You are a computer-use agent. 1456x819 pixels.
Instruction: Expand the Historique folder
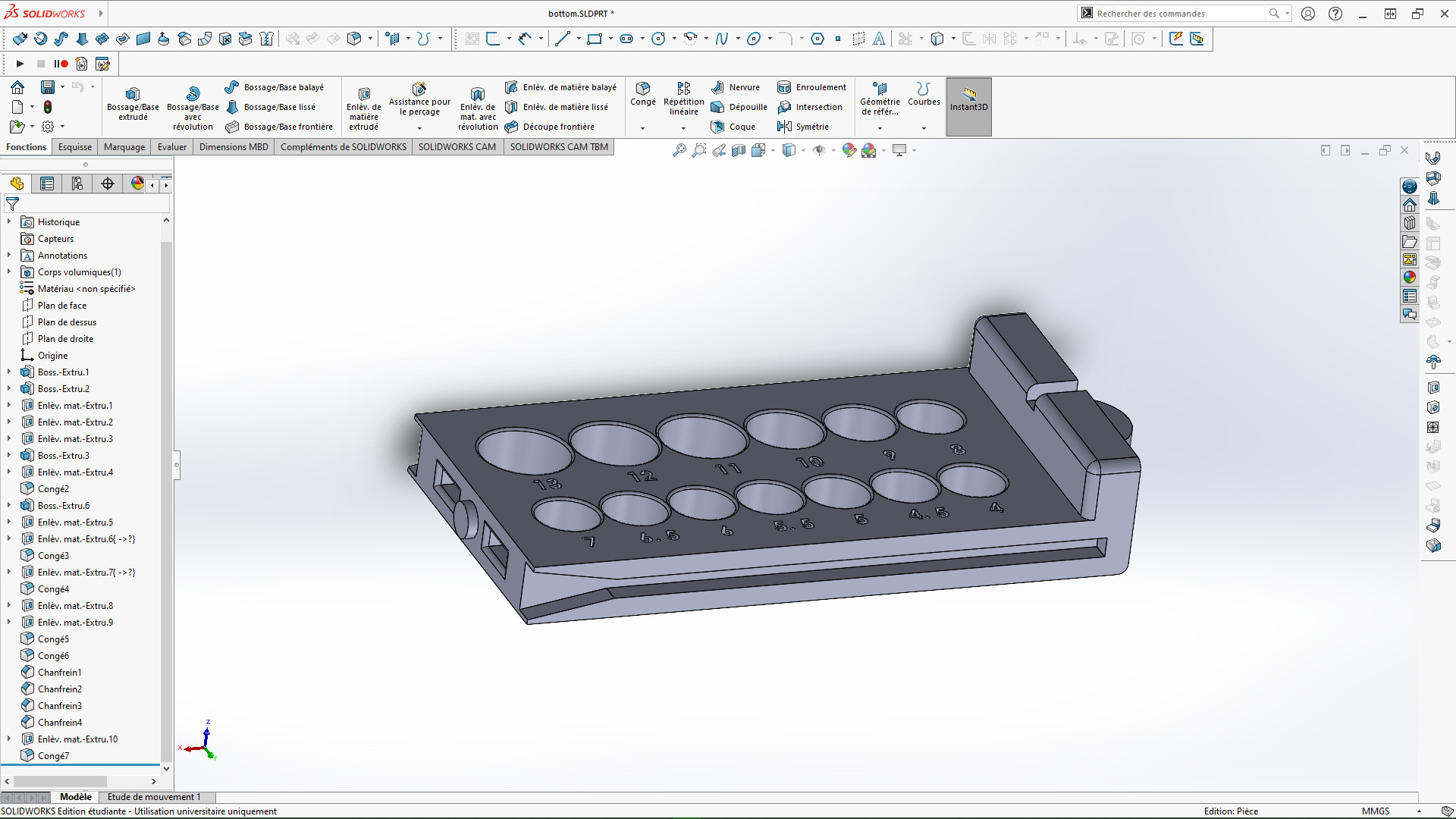tap(9, 222)
